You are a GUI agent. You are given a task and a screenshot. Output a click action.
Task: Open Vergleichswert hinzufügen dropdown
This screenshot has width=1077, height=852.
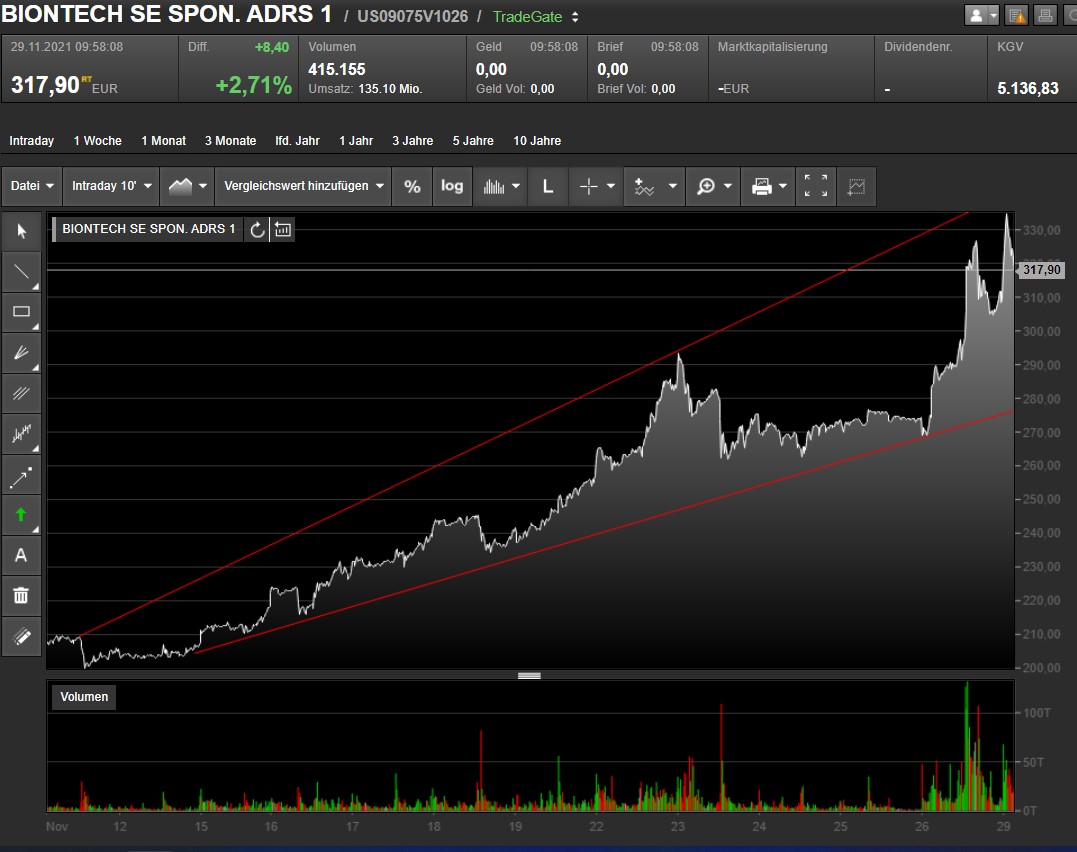click(x=303, y=186)
